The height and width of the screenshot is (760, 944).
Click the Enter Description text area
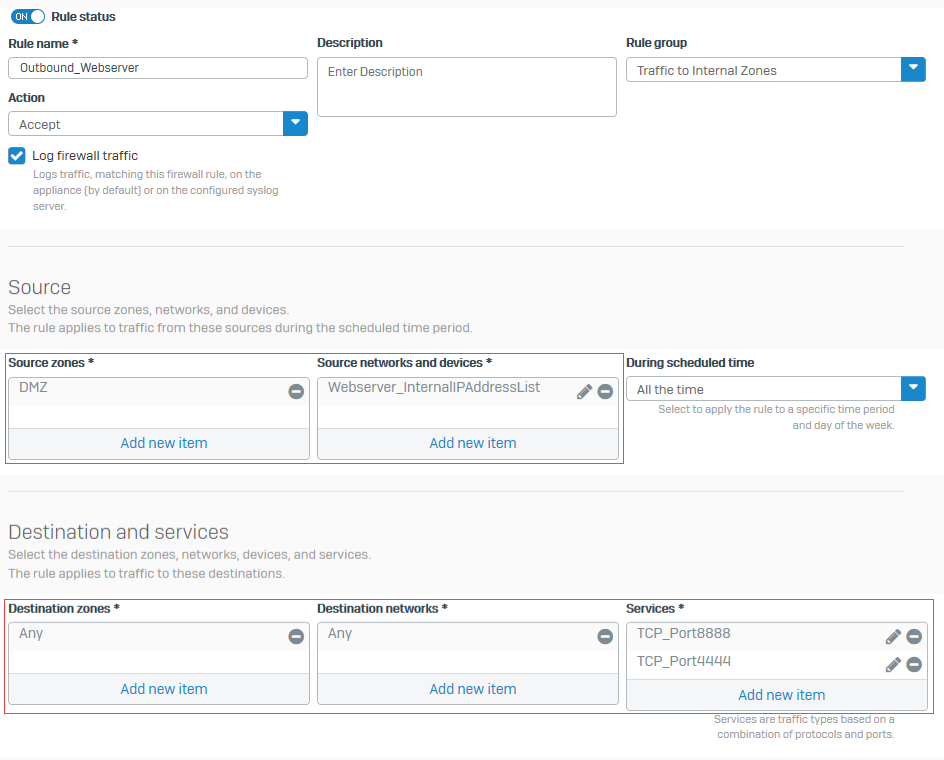[466, 86]
